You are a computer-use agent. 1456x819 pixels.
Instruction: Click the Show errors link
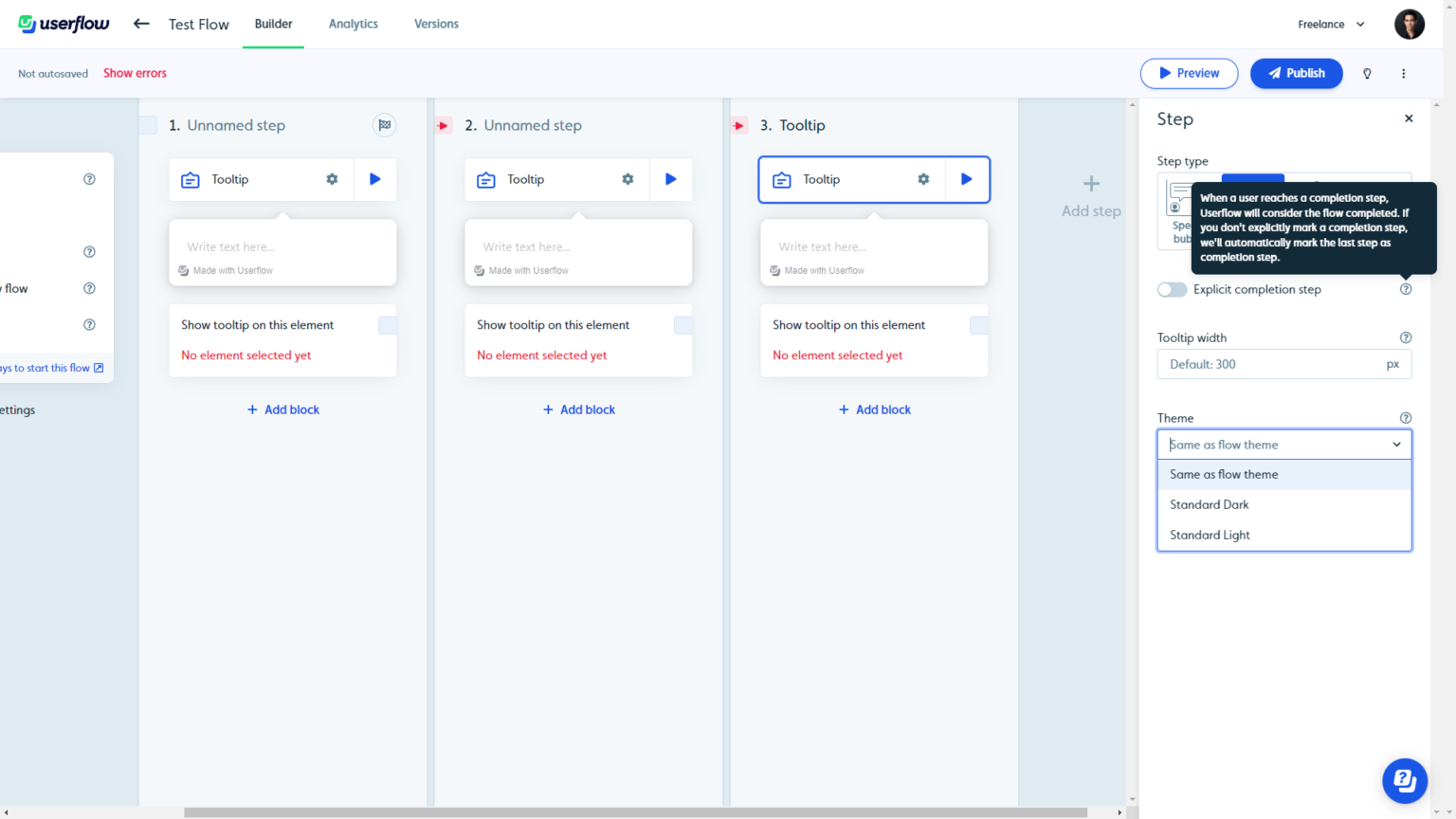click(134, 73)
